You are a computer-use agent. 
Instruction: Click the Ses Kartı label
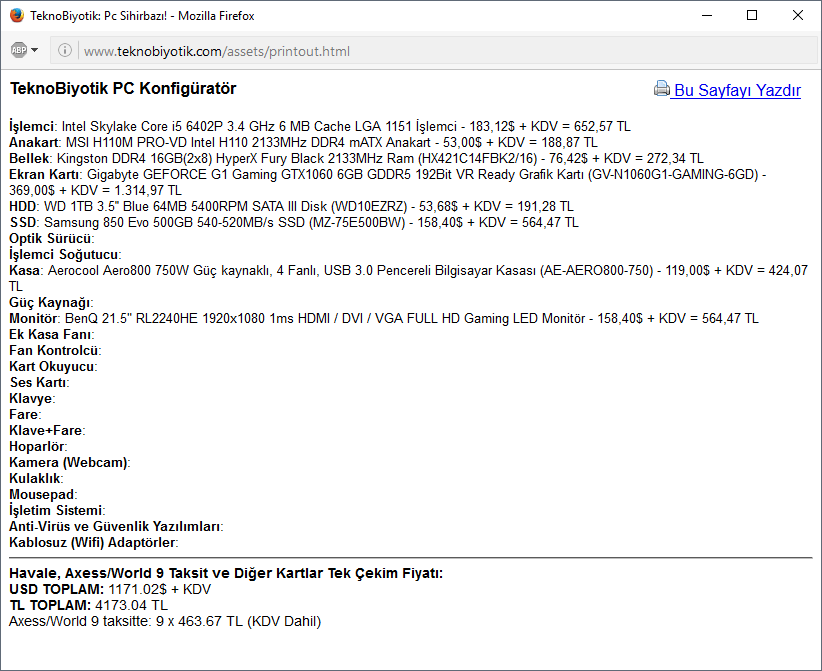(x=38, y=382)
